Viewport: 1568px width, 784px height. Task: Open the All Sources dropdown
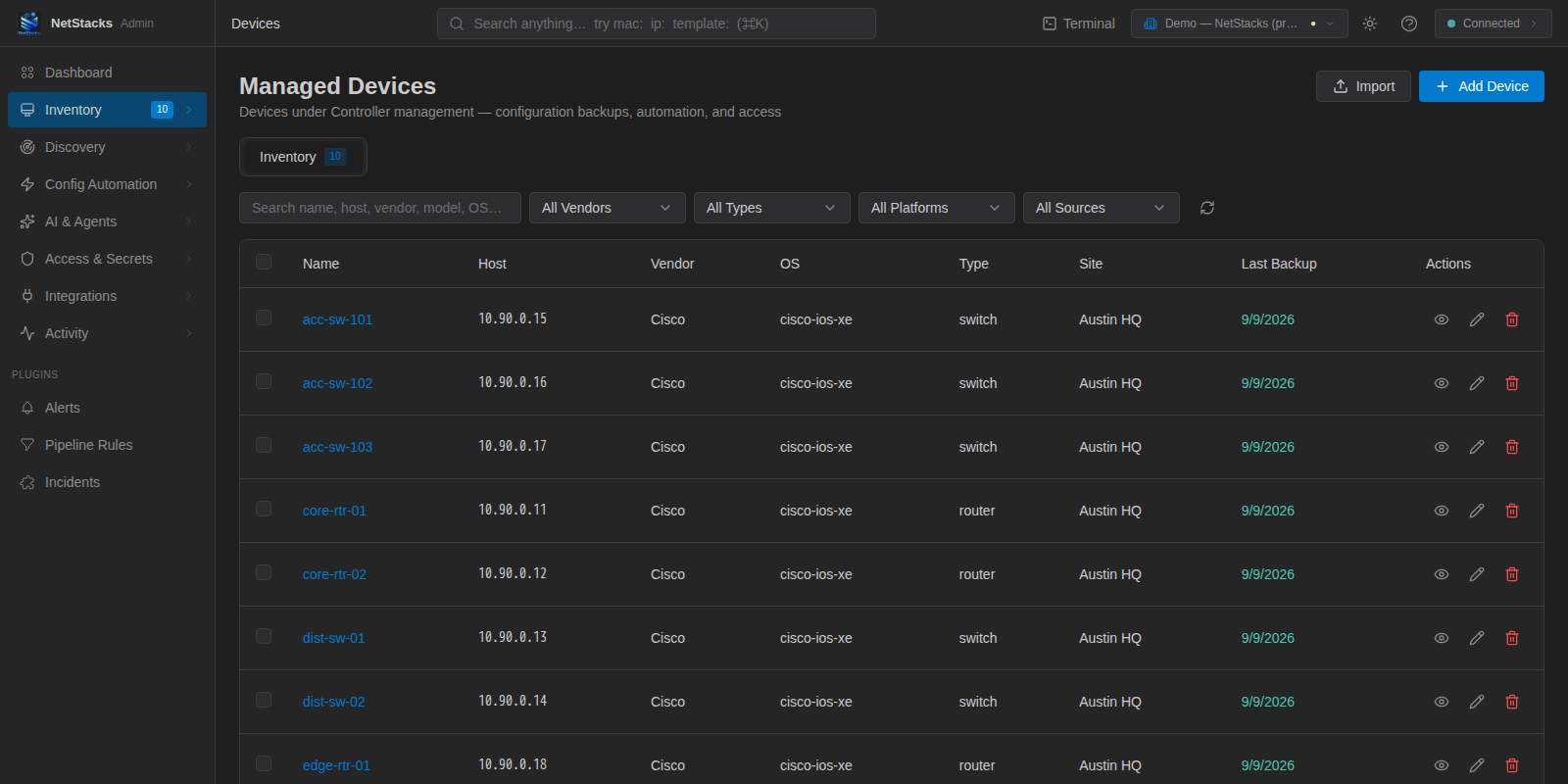click(1102, 208)
